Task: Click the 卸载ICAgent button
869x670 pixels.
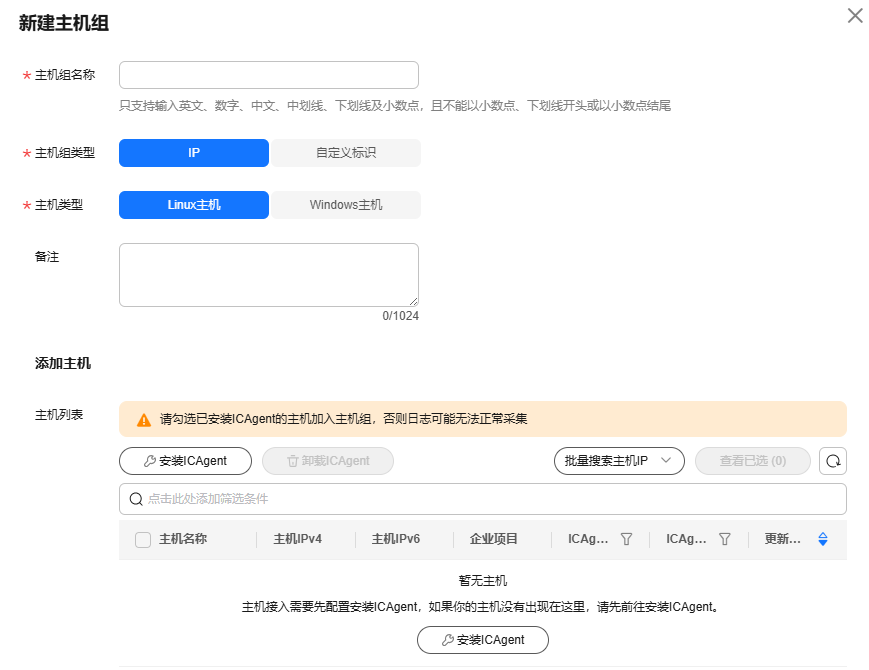Action: 328,461
